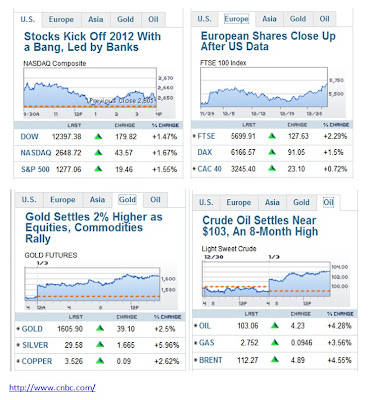Open the Stocks Kick Off 2012 headline
368x400 pixels.
point(92,42)
